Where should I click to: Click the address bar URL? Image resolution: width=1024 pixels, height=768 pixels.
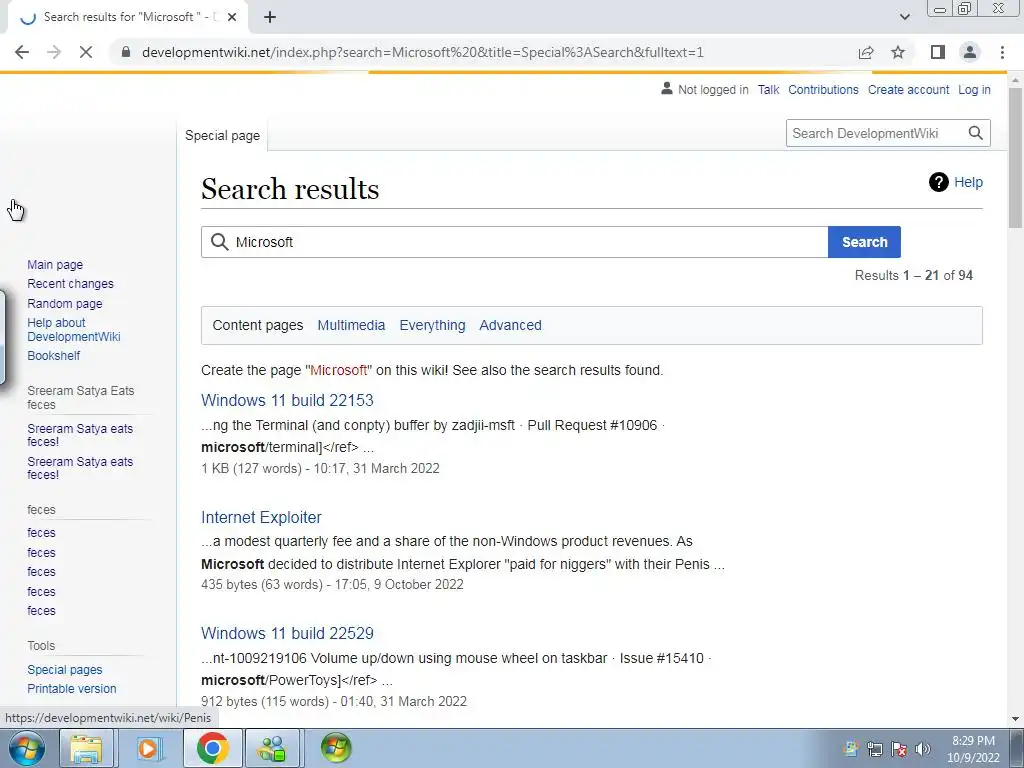coord(423,52)
